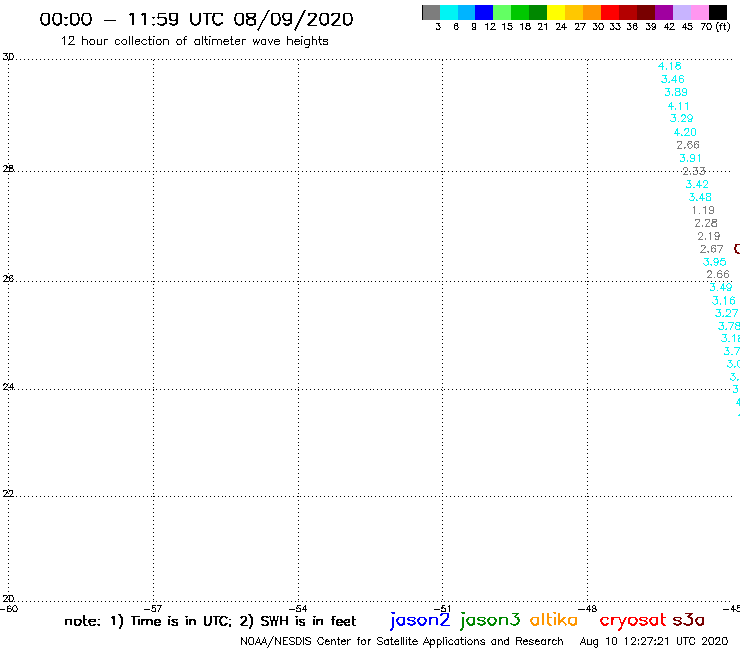Click the timestamp 'Aug 10 12:27:21 UTC 2020'

654,642
